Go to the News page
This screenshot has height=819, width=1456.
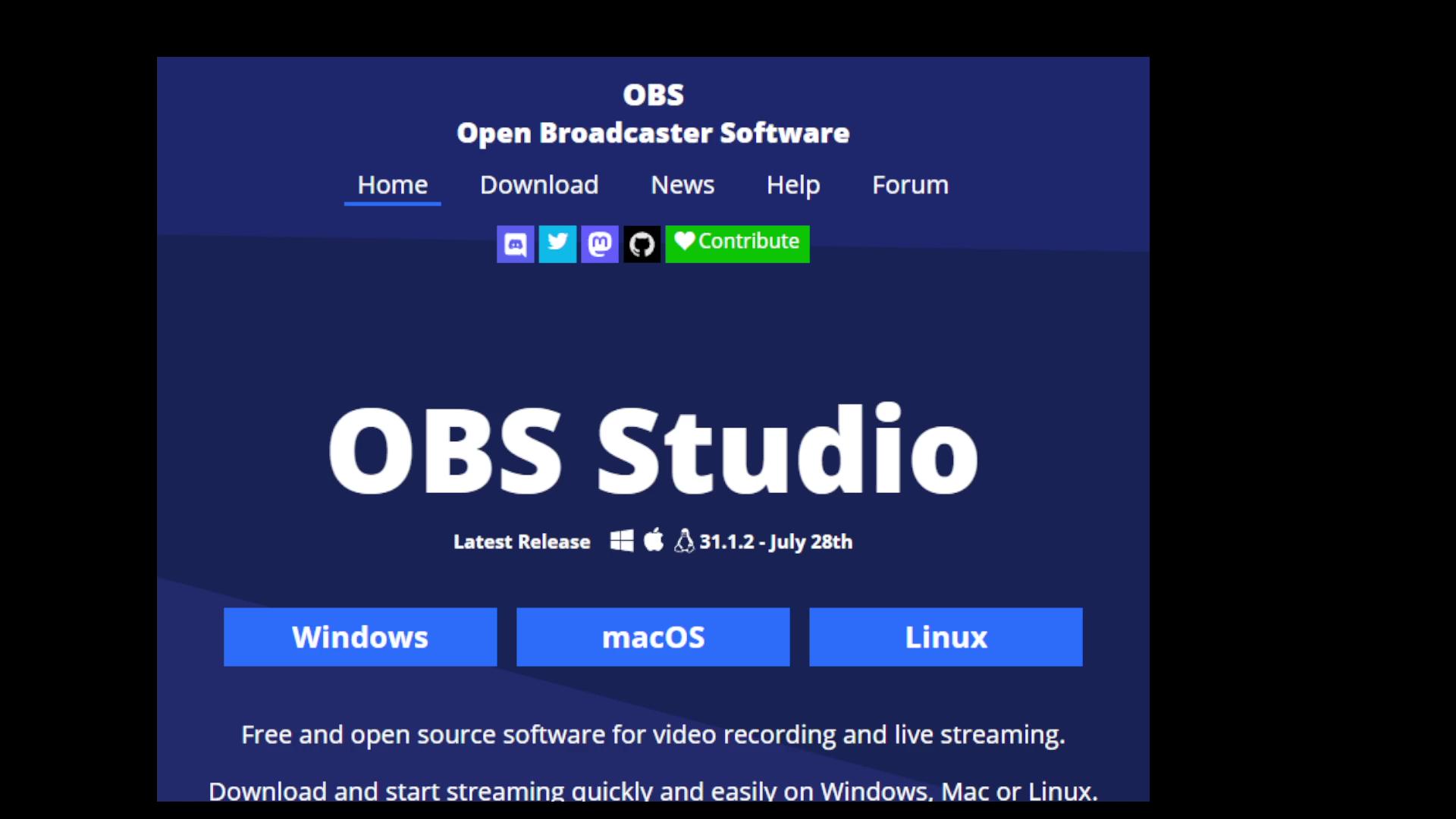[682, 185]
